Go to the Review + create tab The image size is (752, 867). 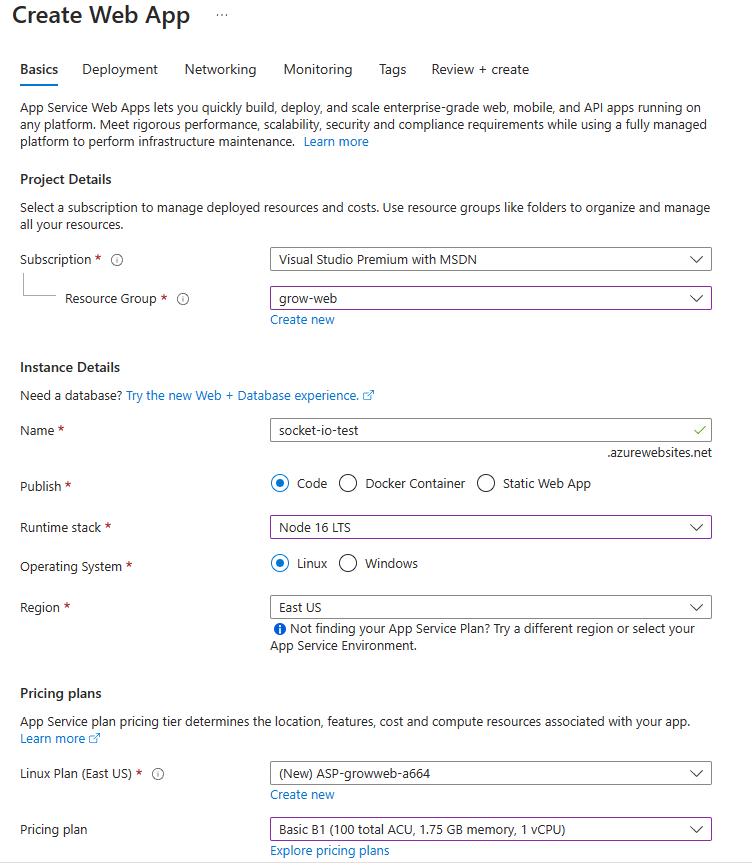(x=480, y=70)
